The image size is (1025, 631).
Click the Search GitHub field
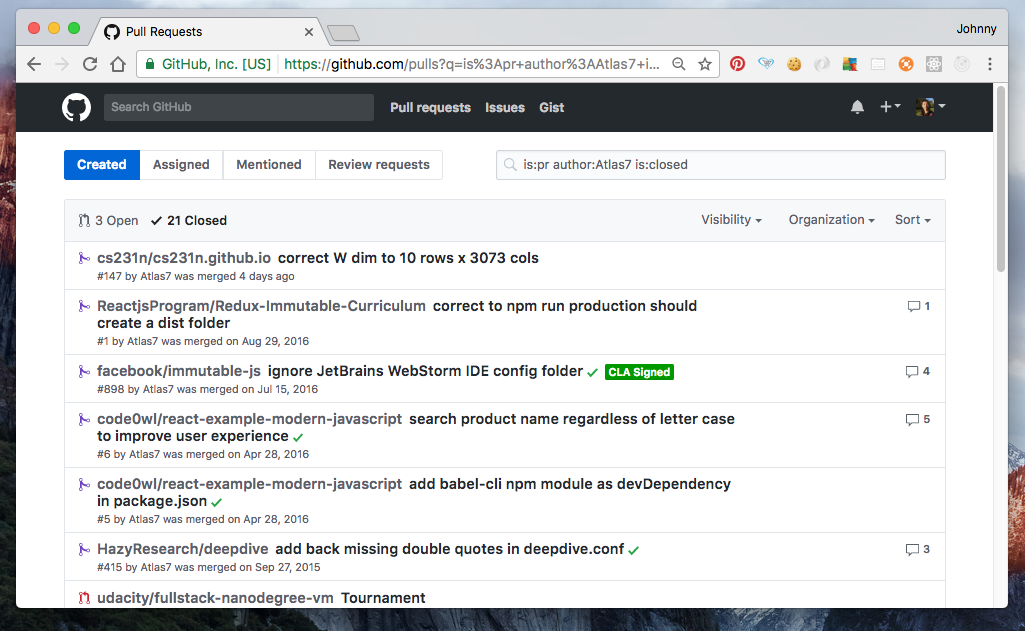(239, 107)
